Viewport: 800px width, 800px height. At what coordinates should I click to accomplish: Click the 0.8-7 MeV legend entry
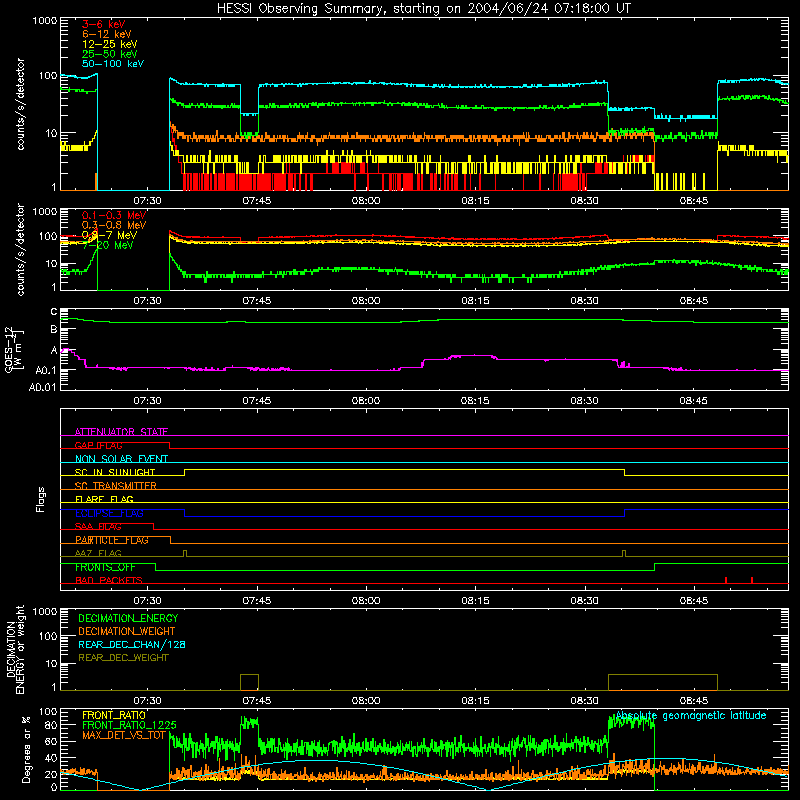point(109,235)
